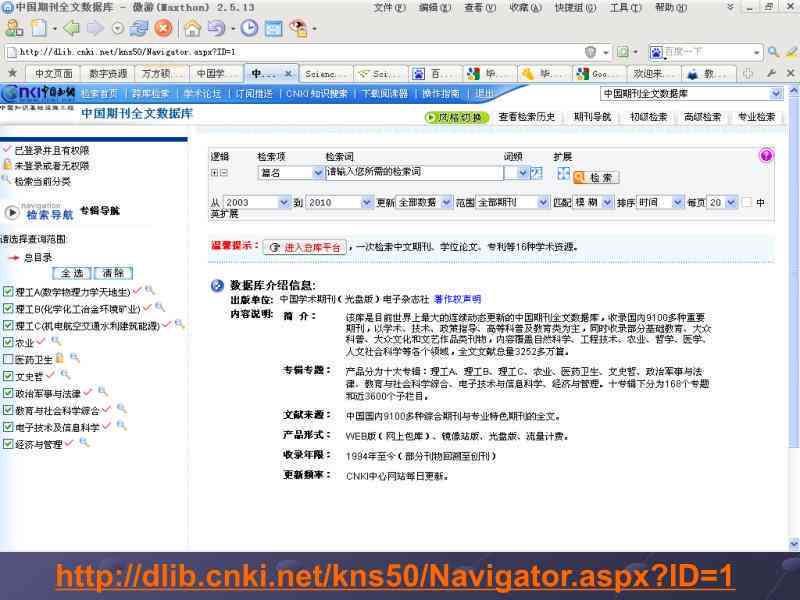Click the 检索 search button
Viewport: 800px width, 600px height.
tap(596, 177)
